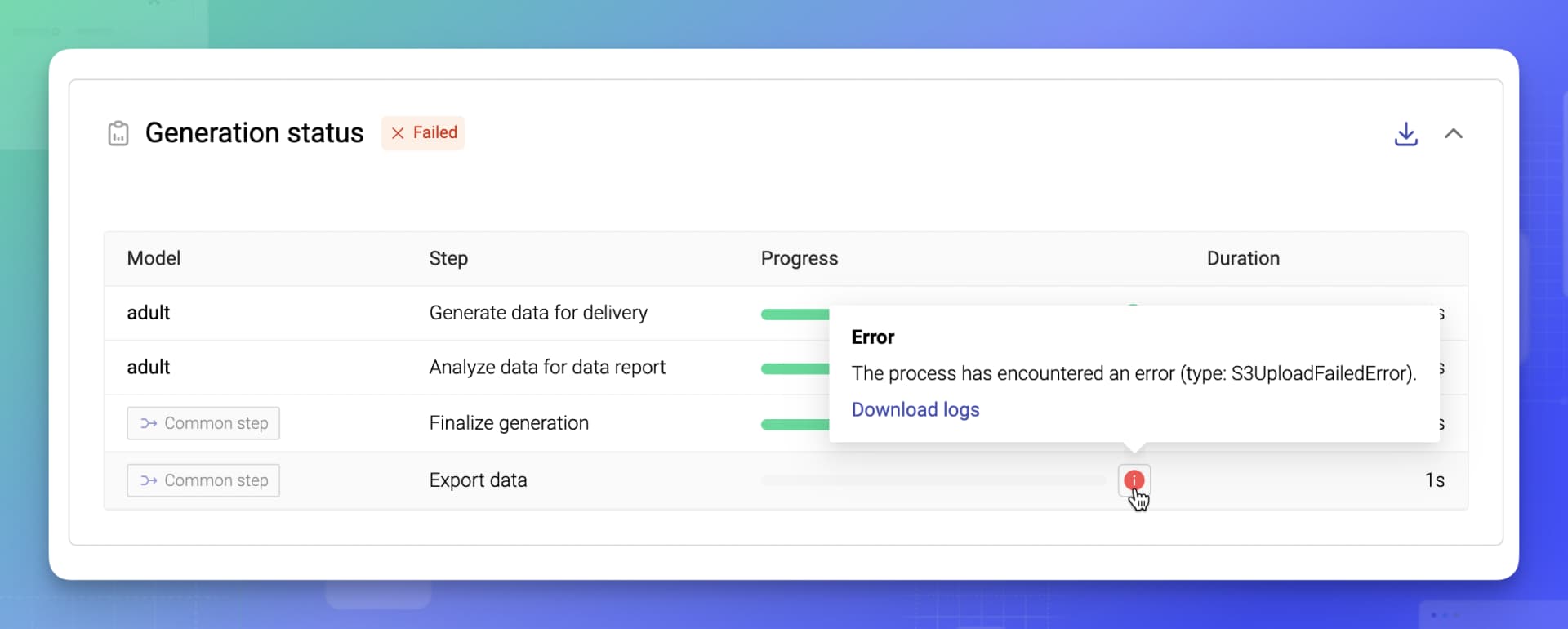This screenshot has width=1568, height=629.
Task: Collapse the Generation status panel using the chevron
Action: (1454, 133)
